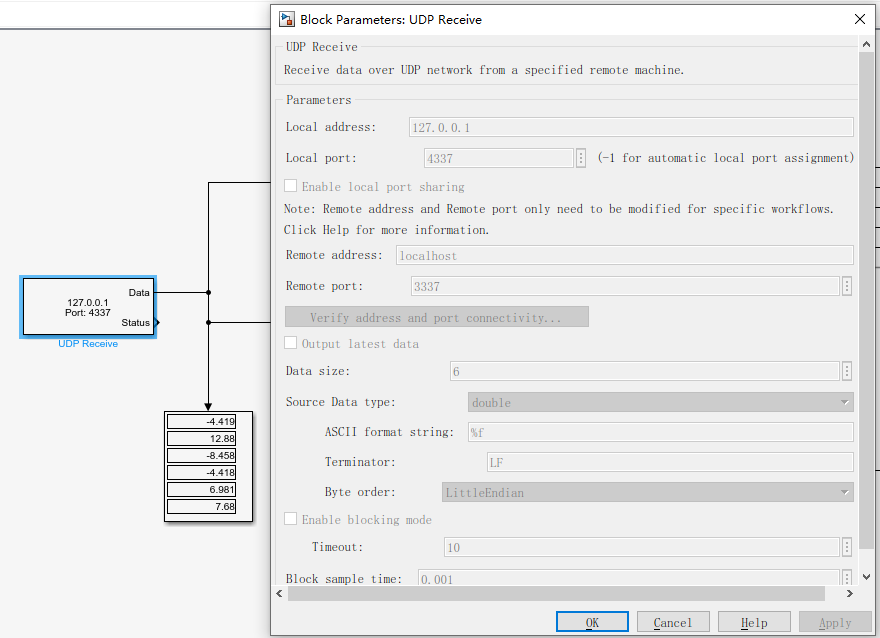Click the vertical scrollbar down arrow
The image size is (880, 638).
tap(866, 575)
